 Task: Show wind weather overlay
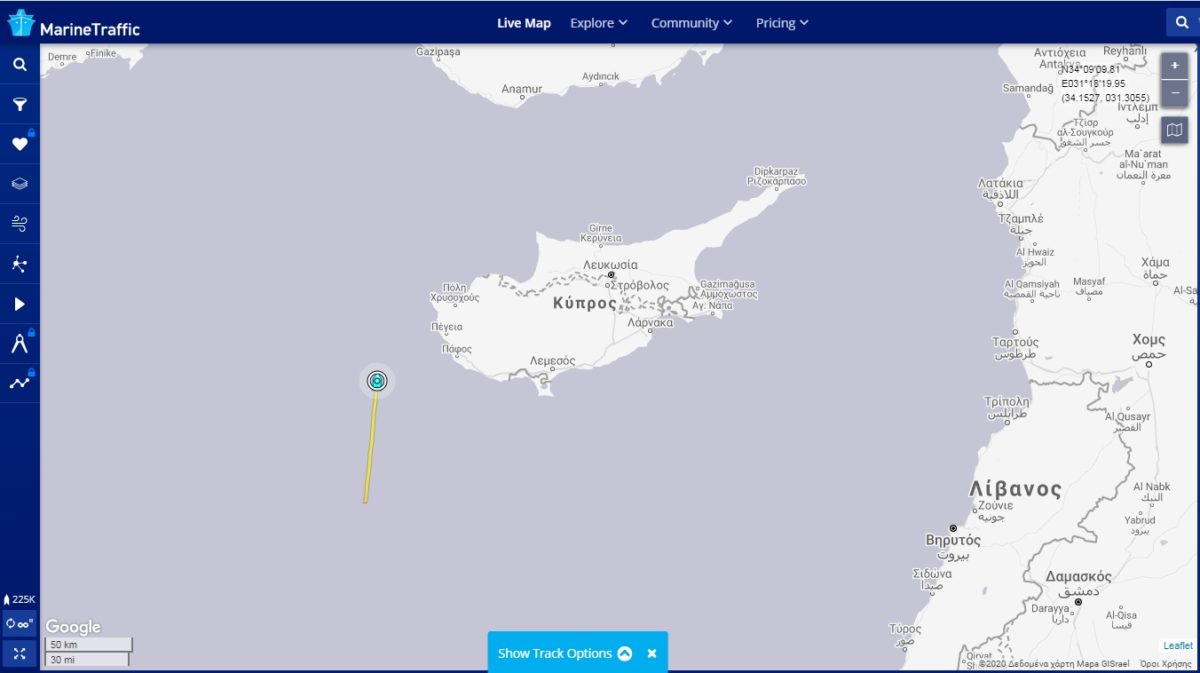(x=19, y=223)
